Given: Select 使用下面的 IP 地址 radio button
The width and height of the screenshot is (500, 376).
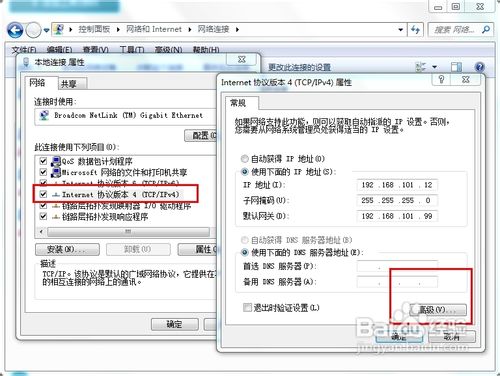Looking at the screenshot, I should point(245,172).
